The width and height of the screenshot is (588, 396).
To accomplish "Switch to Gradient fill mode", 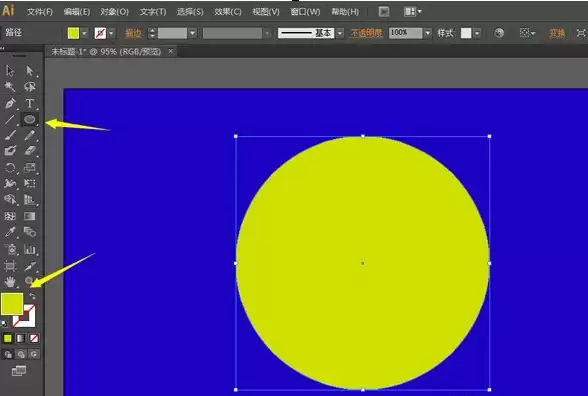I will (x=21, y=339).
